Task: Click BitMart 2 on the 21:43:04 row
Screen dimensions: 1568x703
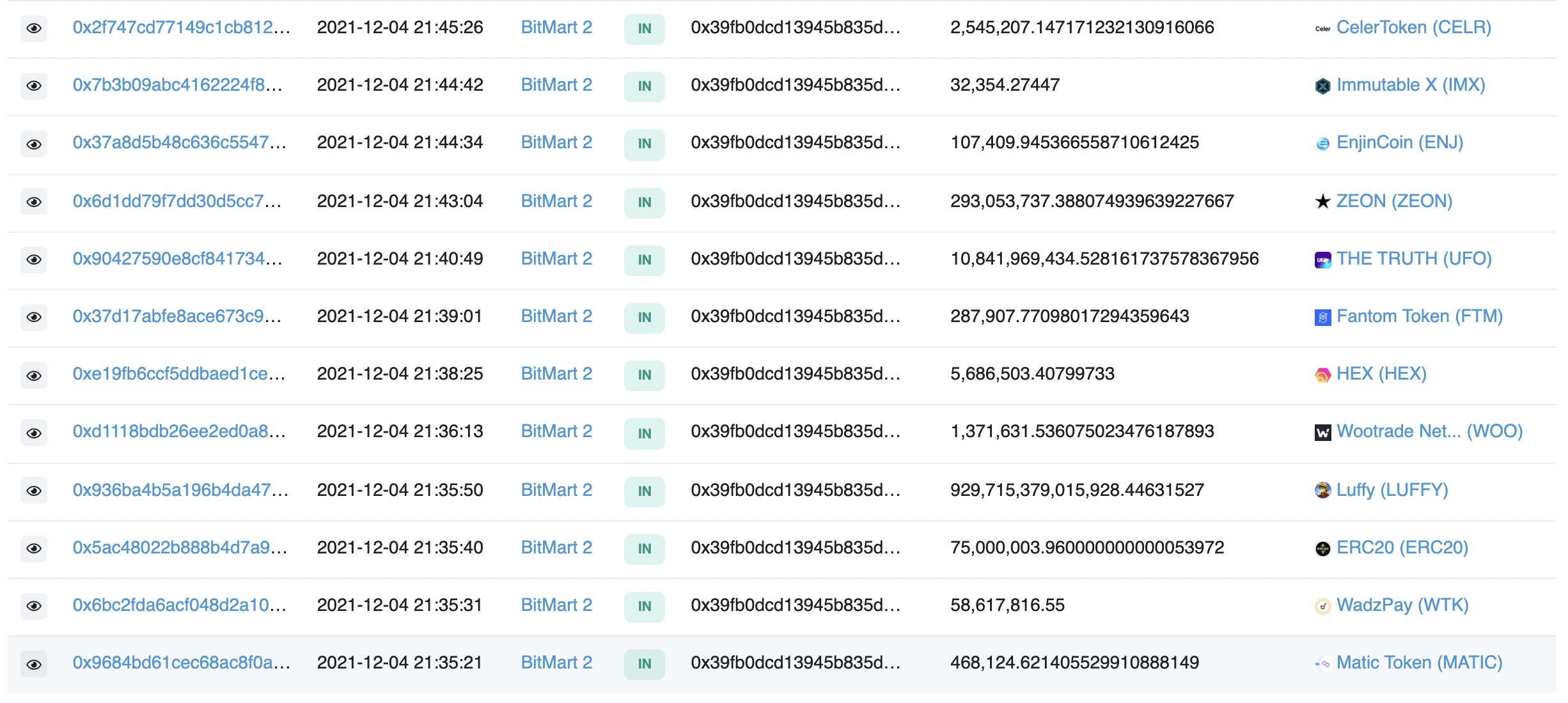Action: pyautogui.click(x=556, y=201)
